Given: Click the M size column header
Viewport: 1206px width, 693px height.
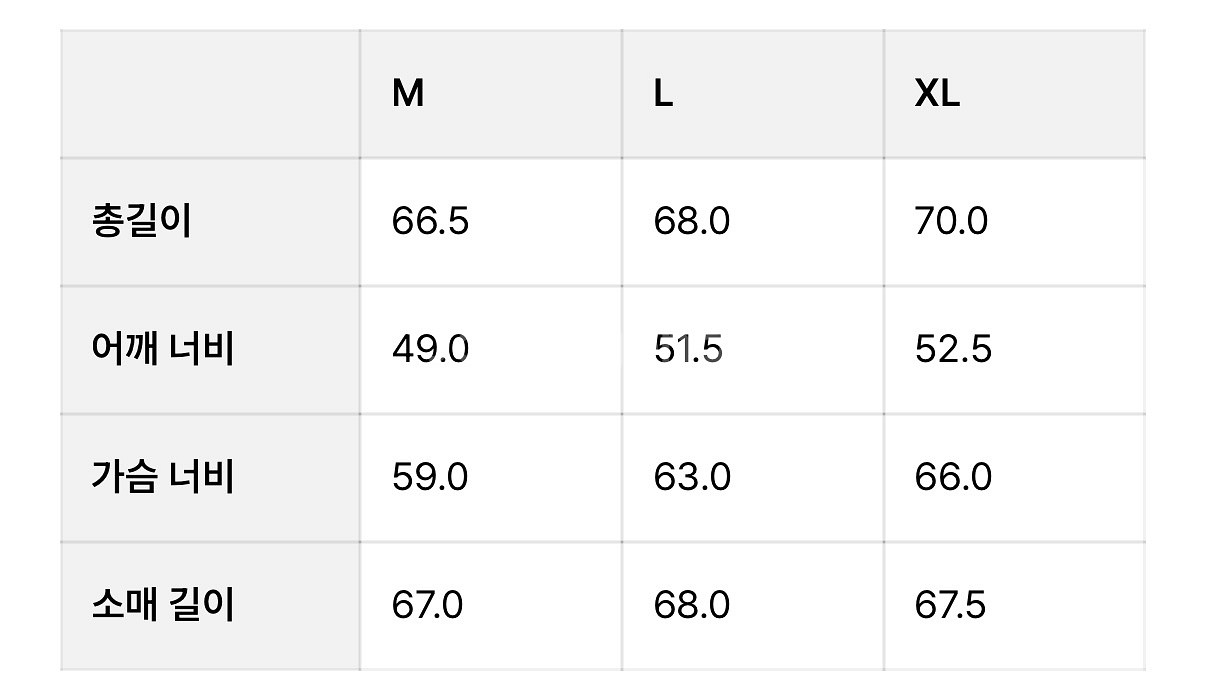Looking at the screenshot, I should tap(408, 94).
